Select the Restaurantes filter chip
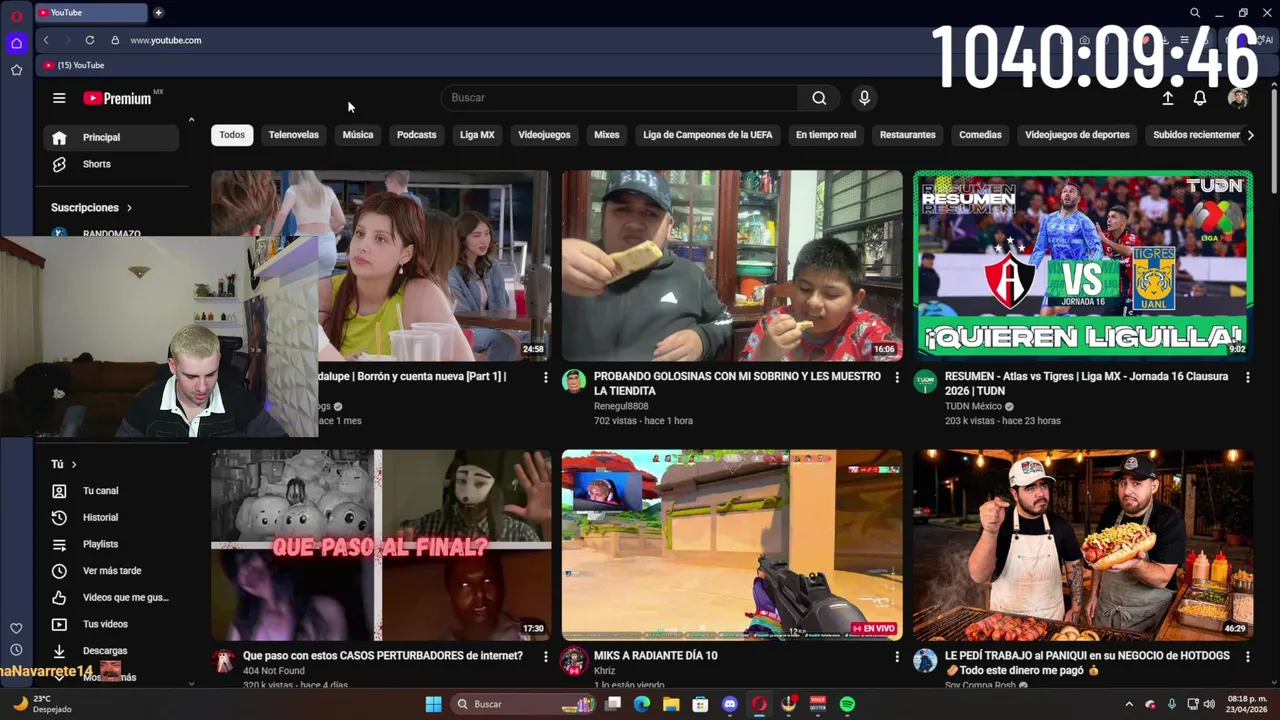 pyautogui.click(x=908, y=135)
